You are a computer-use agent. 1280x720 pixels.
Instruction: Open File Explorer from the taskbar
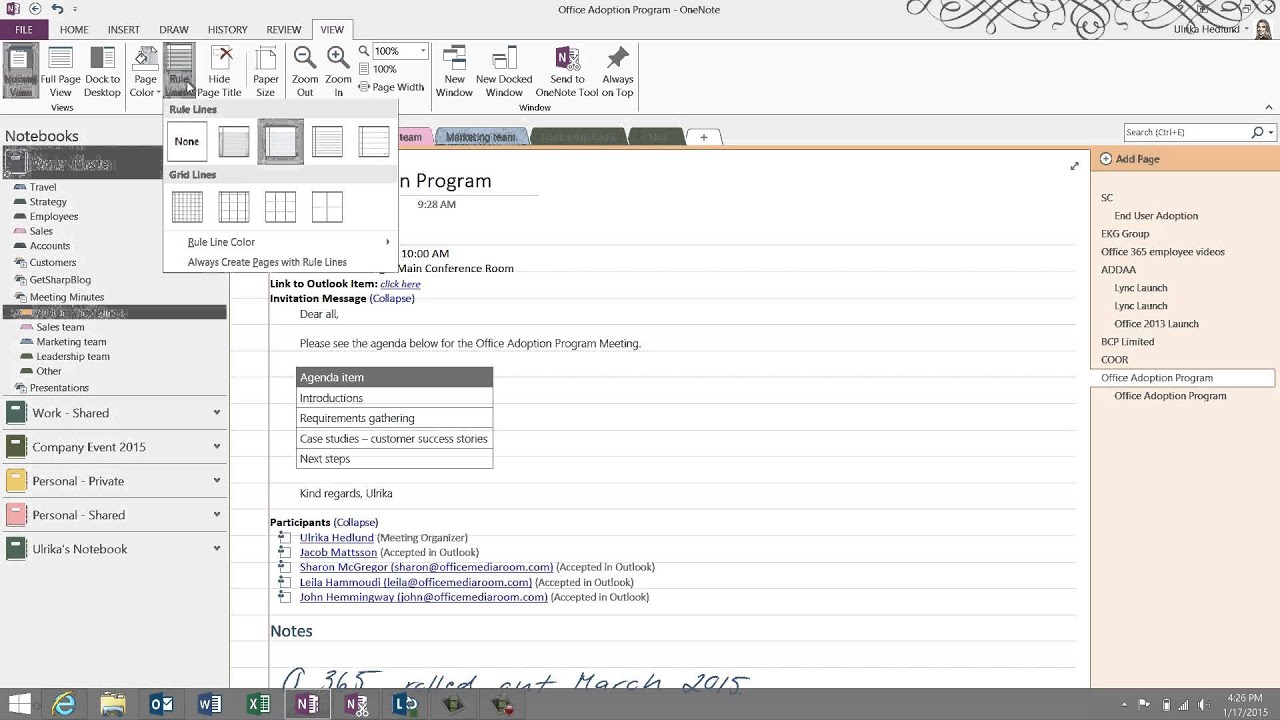pyautogui.click(x=113, y=705)
